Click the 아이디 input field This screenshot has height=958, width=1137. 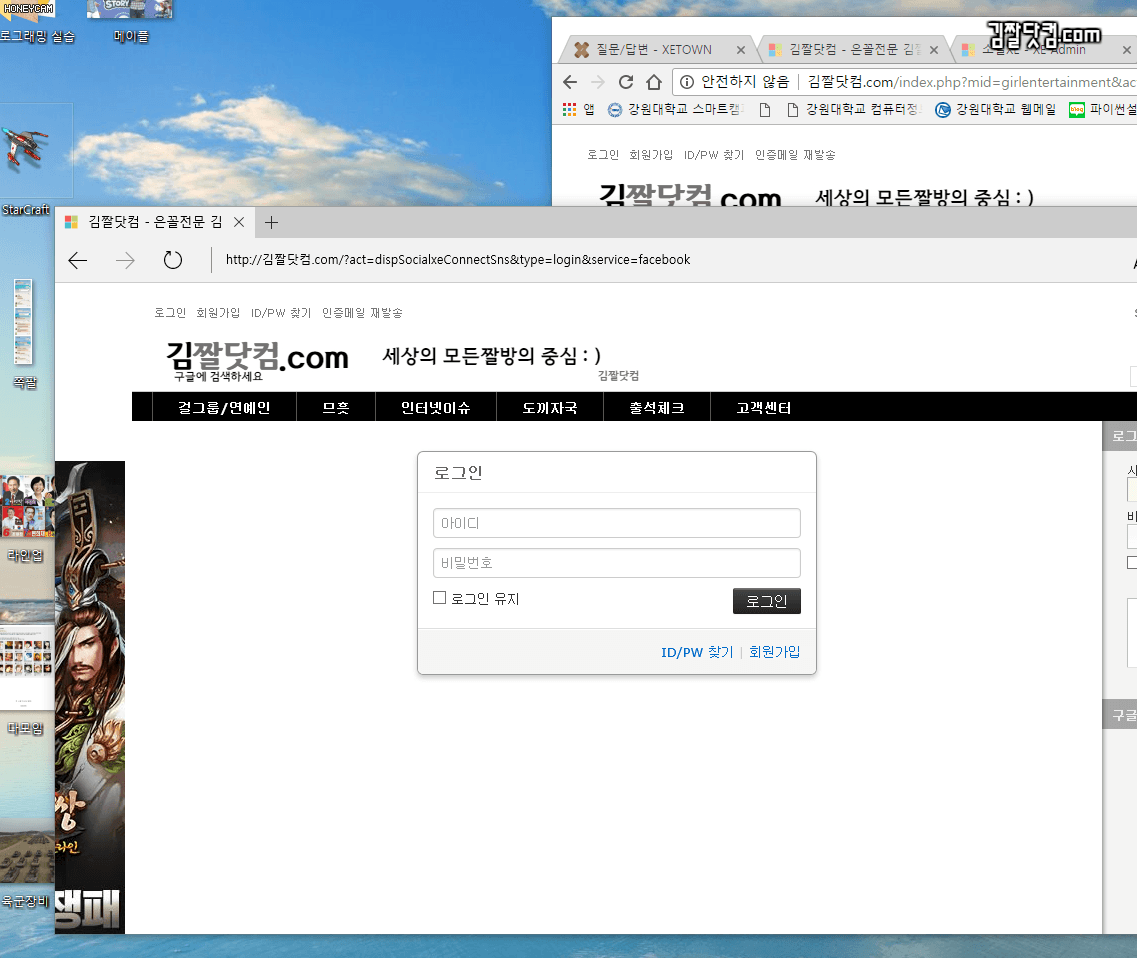[616, 523]
